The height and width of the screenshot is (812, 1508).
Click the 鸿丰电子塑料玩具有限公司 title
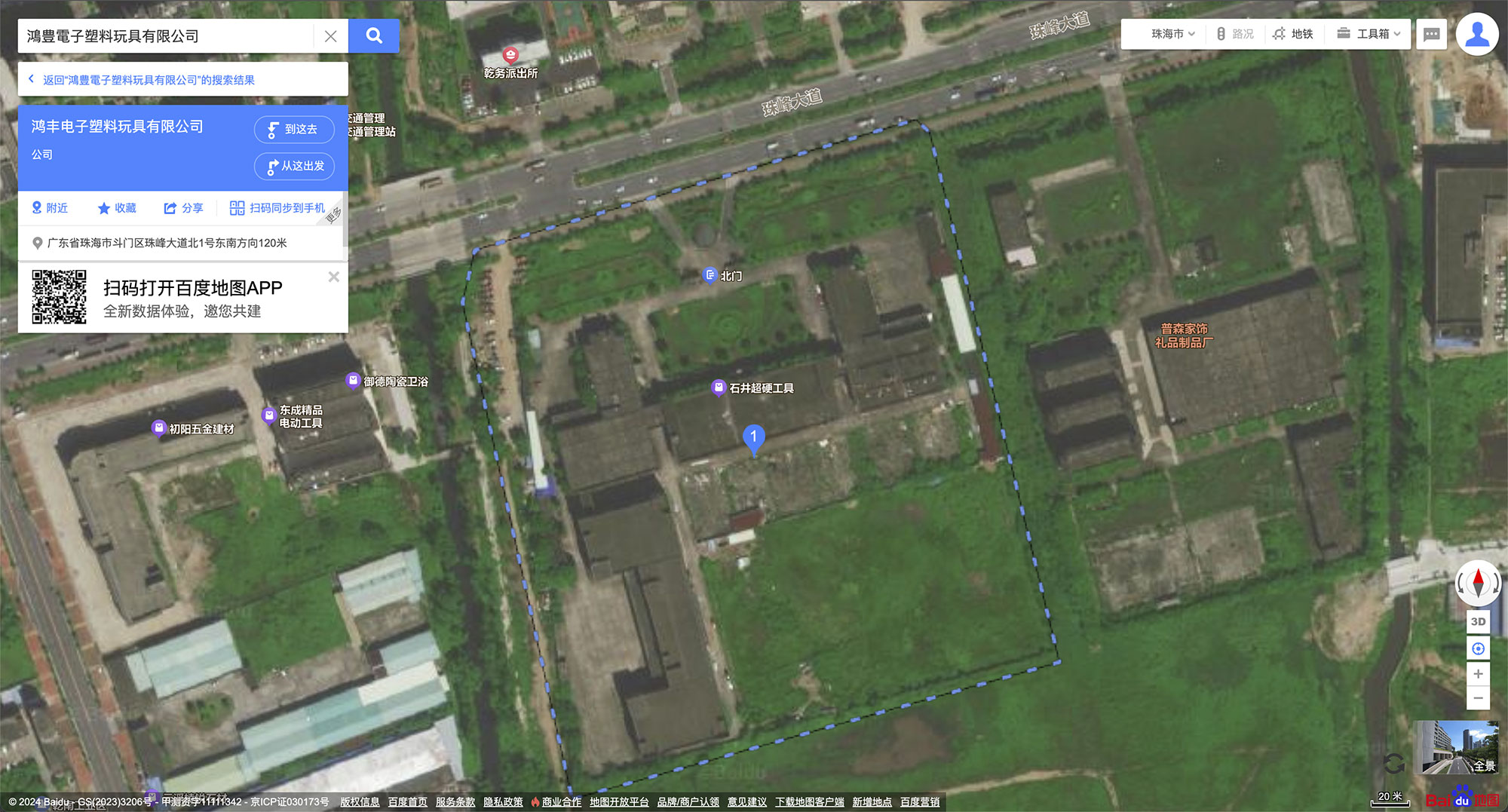118,127
